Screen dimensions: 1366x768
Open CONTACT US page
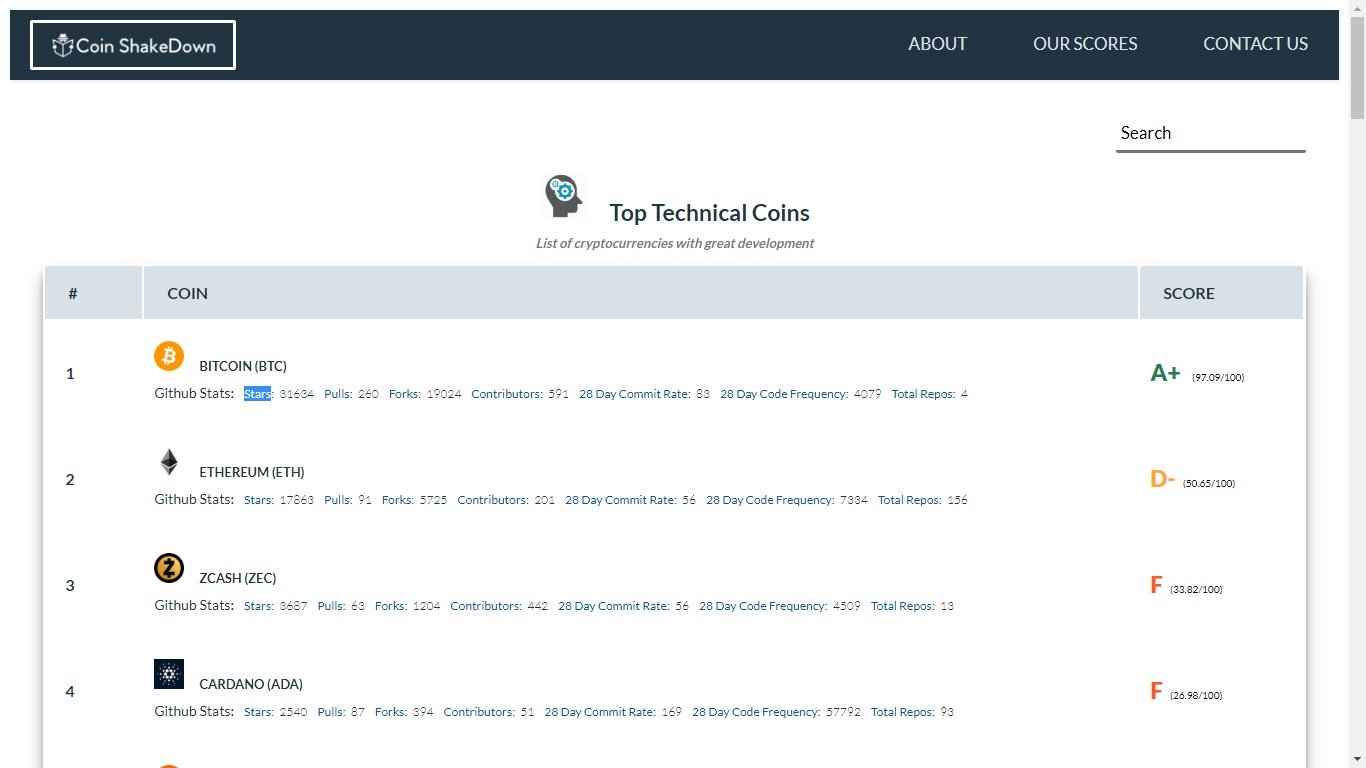(1255, 44)
